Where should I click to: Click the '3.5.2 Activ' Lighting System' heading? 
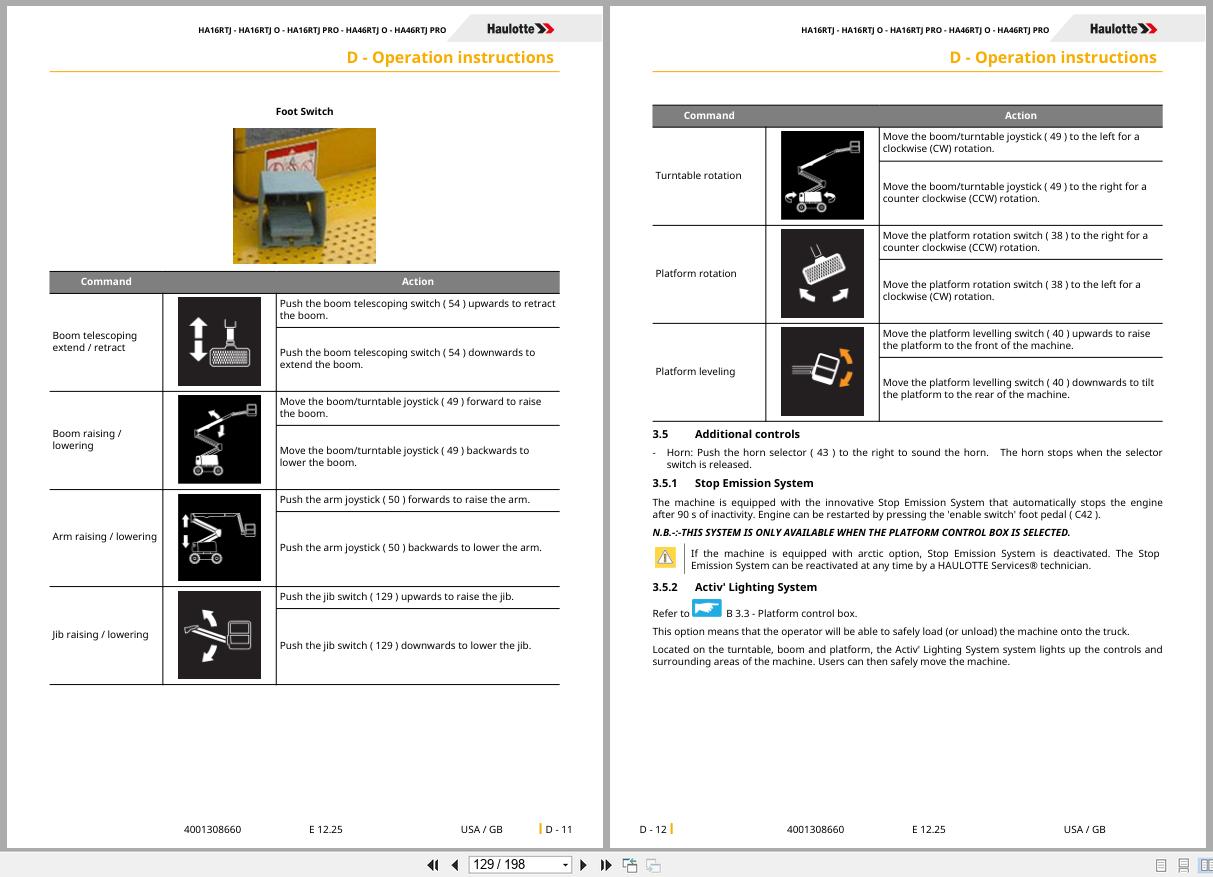(735, 587)
